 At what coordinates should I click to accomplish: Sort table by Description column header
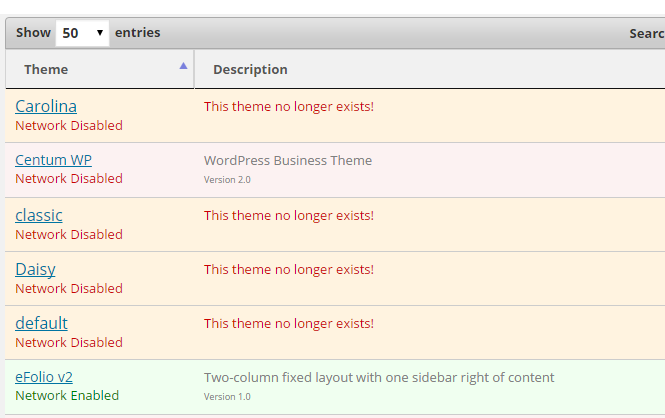[250, 70]
